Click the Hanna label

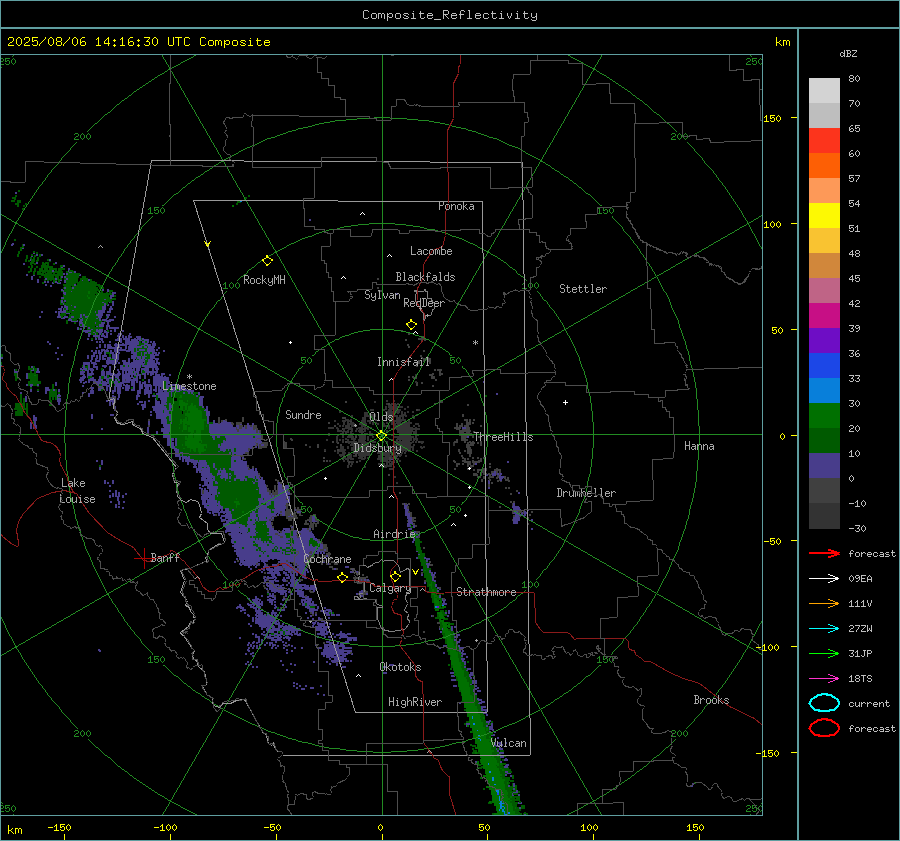(699, 446)
